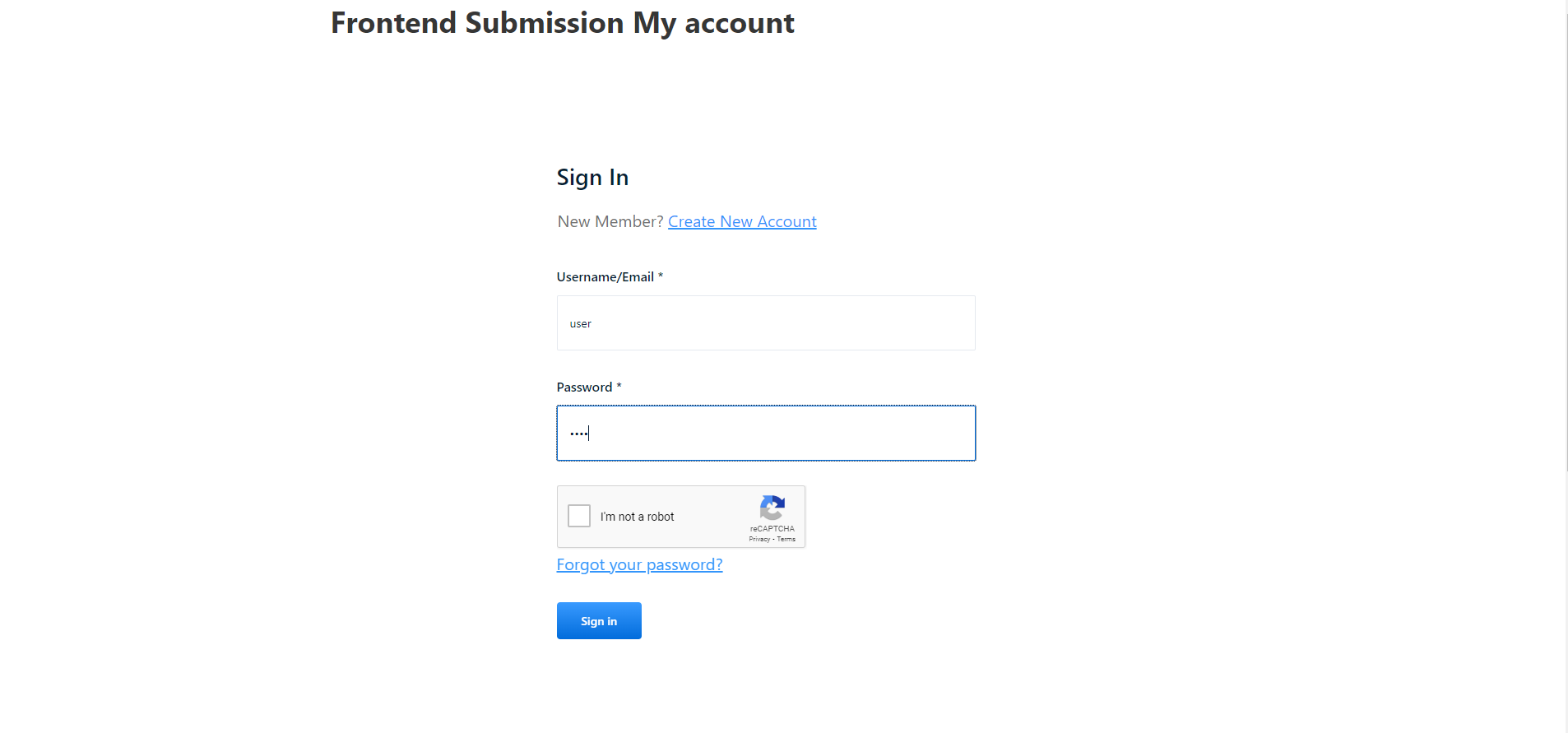
Task: Click the Password field label
Action: pos(585,387)
